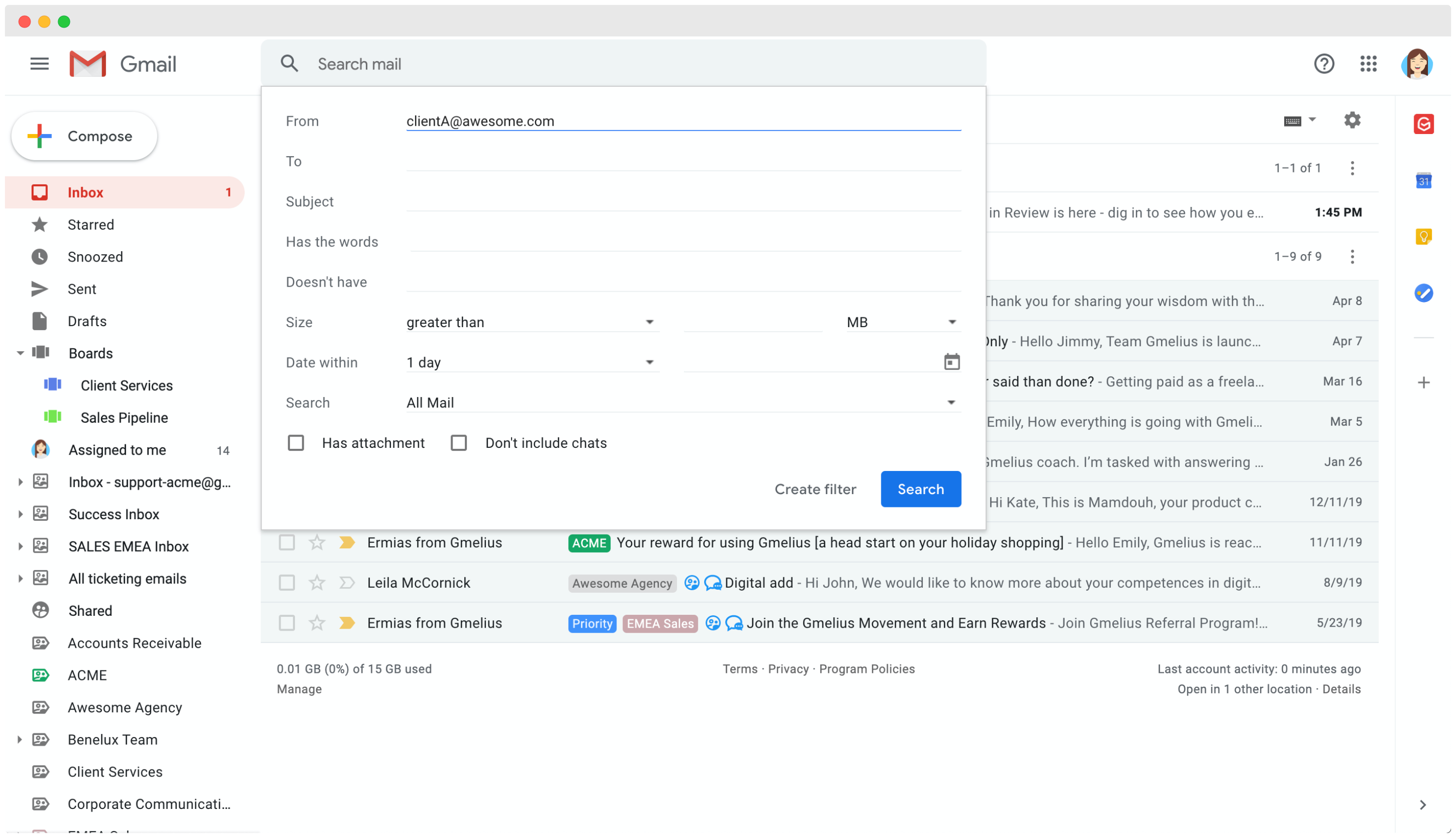Collapse the Boards section arrow
Image resolution: width=1456 pixels, height=838 pixels.
[20, 353]
